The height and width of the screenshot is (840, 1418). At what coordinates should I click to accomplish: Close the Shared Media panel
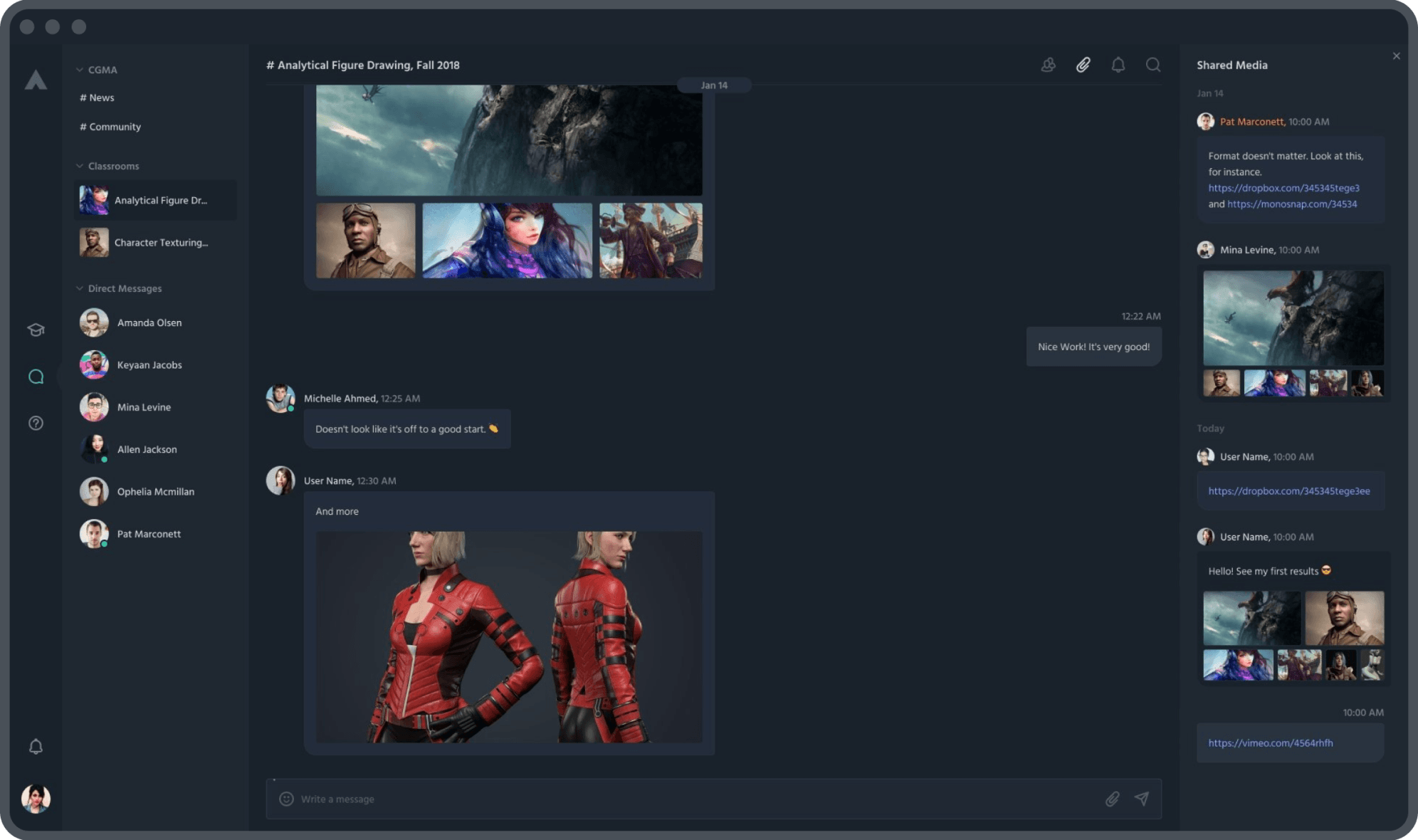pyautogui.click(x=1396, y=56)
